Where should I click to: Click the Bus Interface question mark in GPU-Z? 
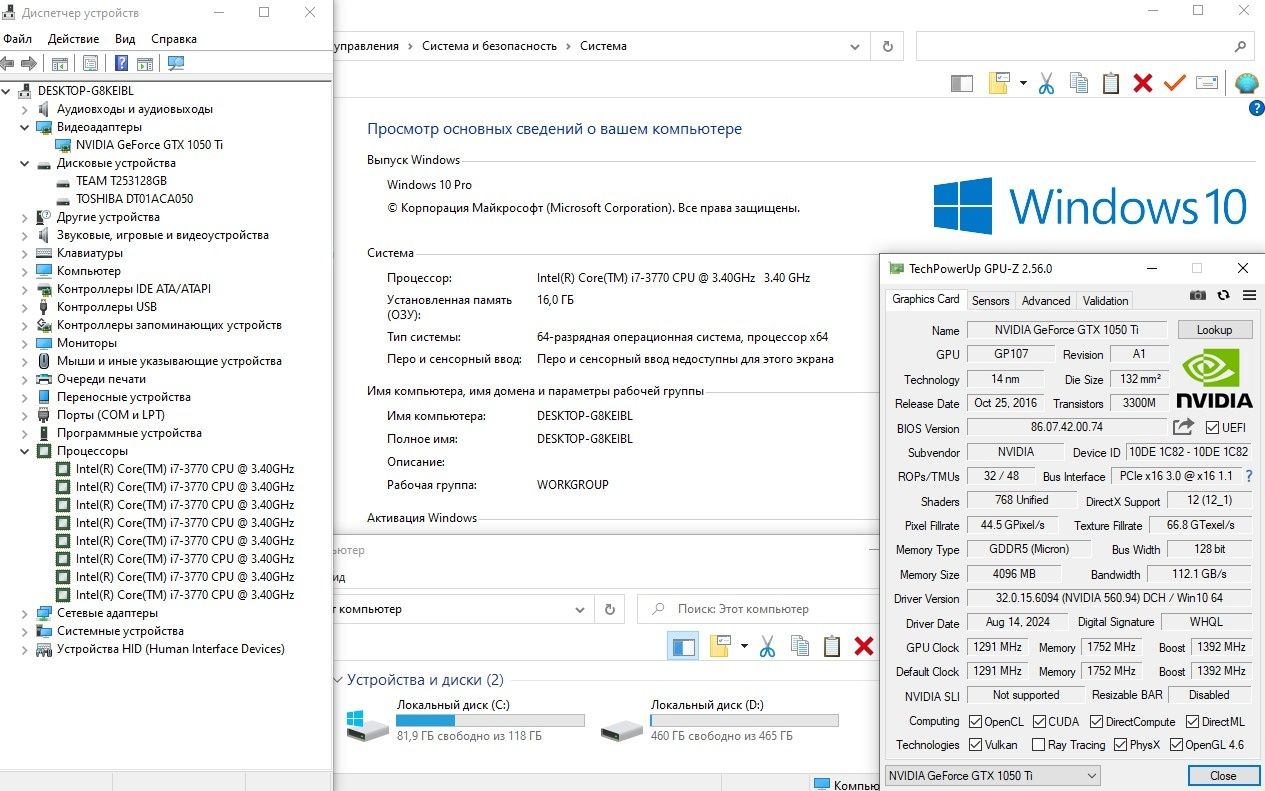(x=1249, y=476)
